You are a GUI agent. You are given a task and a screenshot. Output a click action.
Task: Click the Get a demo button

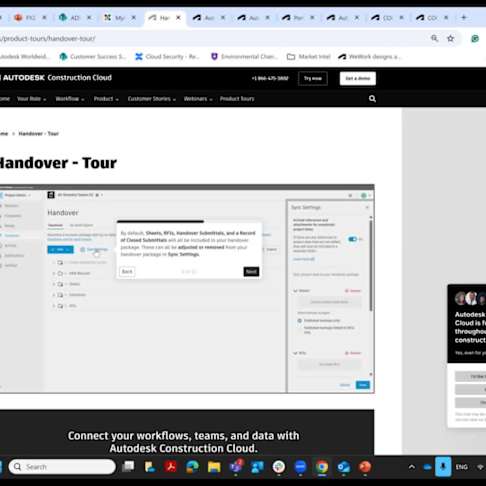pyautogui.click(x=358, y=78)
